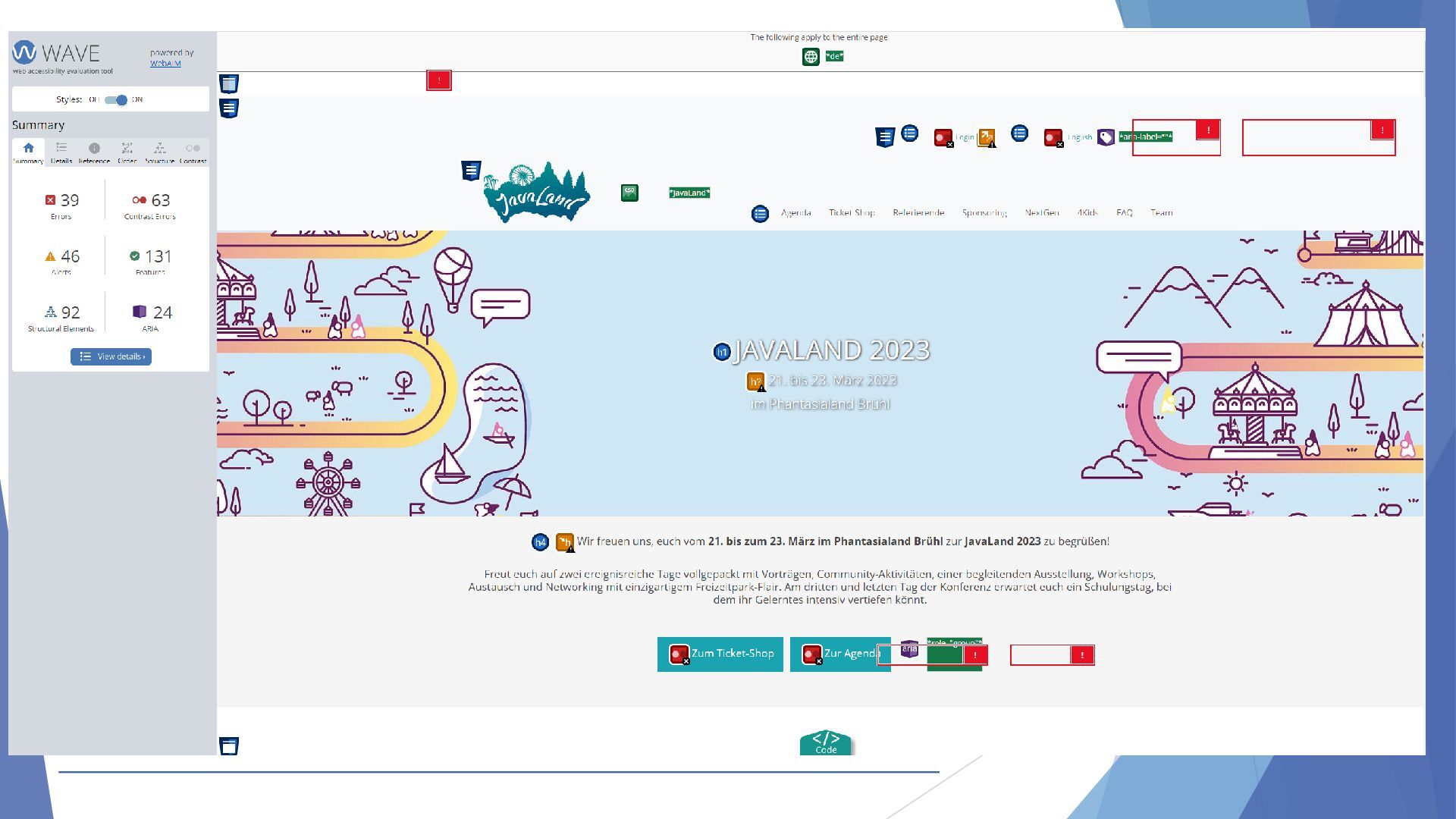Screen dimensions: 1456x819
Task: Click the red error marker above the page header
Action: (x=439, y=80)
